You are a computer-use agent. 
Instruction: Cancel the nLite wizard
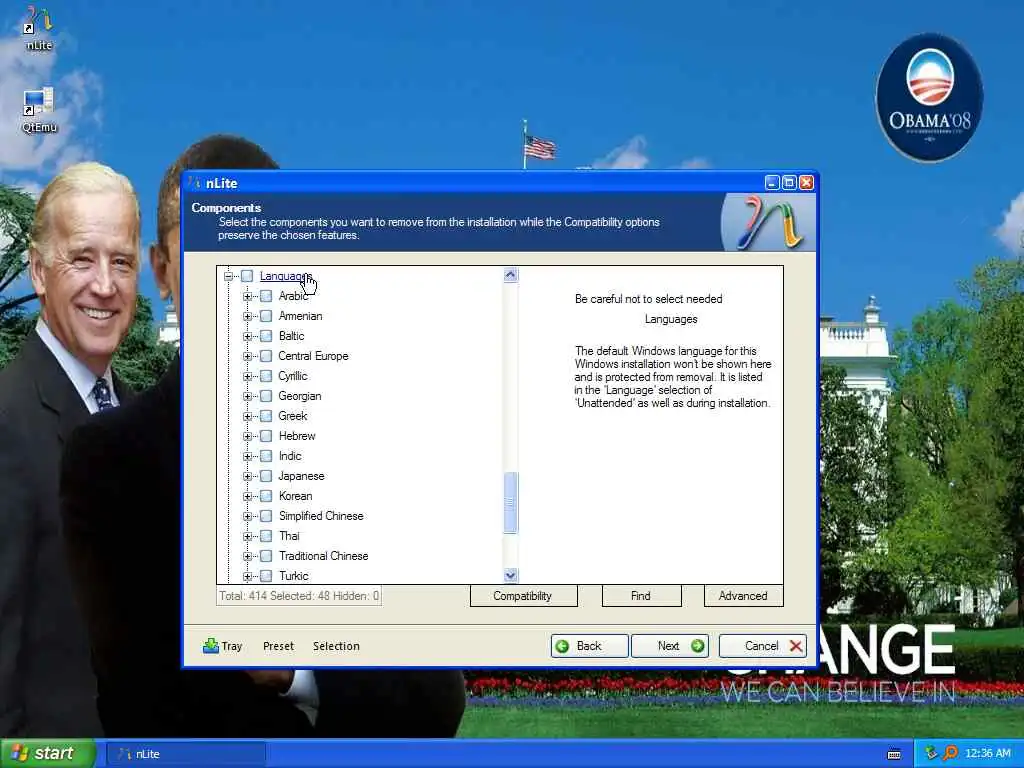point(763,646)
